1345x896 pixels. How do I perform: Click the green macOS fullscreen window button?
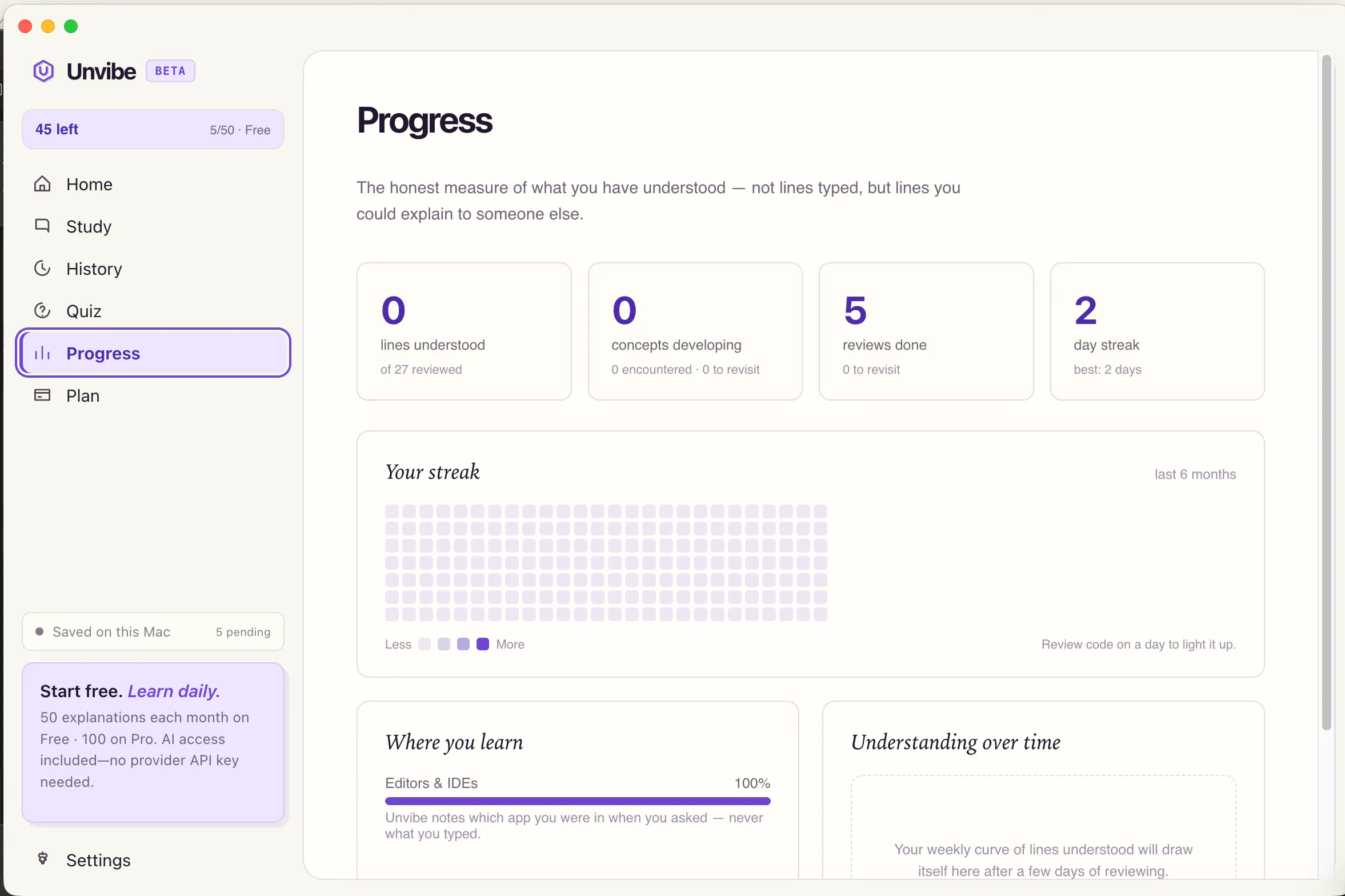tap(71, 26)
